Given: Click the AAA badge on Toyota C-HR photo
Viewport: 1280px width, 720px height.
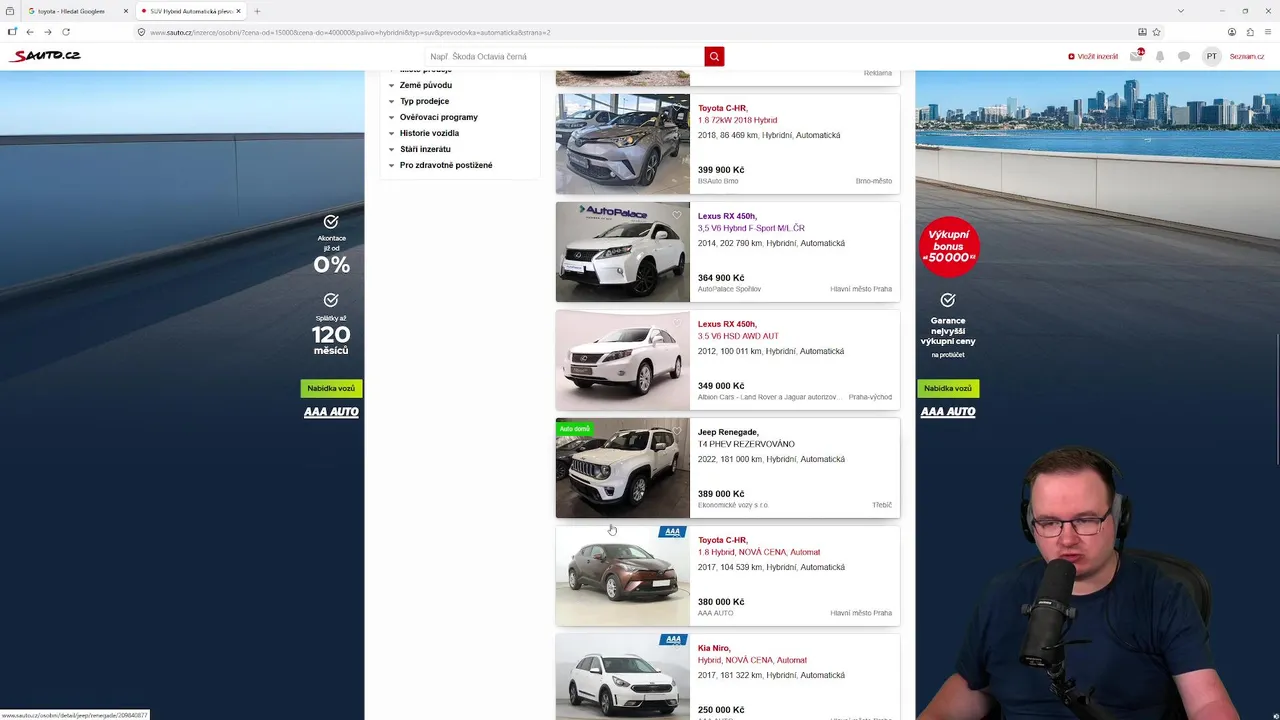Looking at the screenshot, I should tap(672, 532).
